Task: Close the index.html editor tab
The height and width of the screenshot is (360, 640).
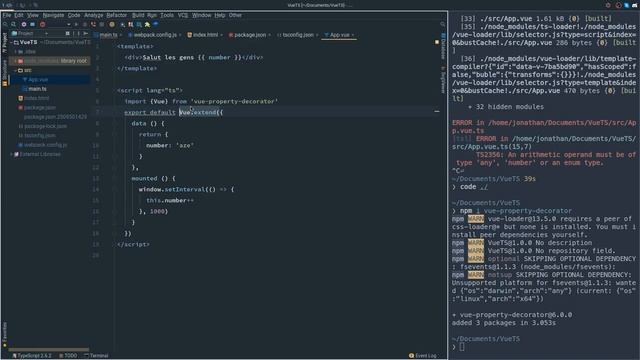Action: click(222, 35)
